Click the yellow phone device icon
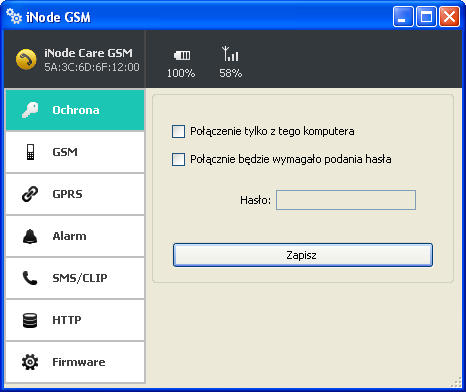This screenshot has height=392, width=466. pyautogui.click(x=26, y=59)
